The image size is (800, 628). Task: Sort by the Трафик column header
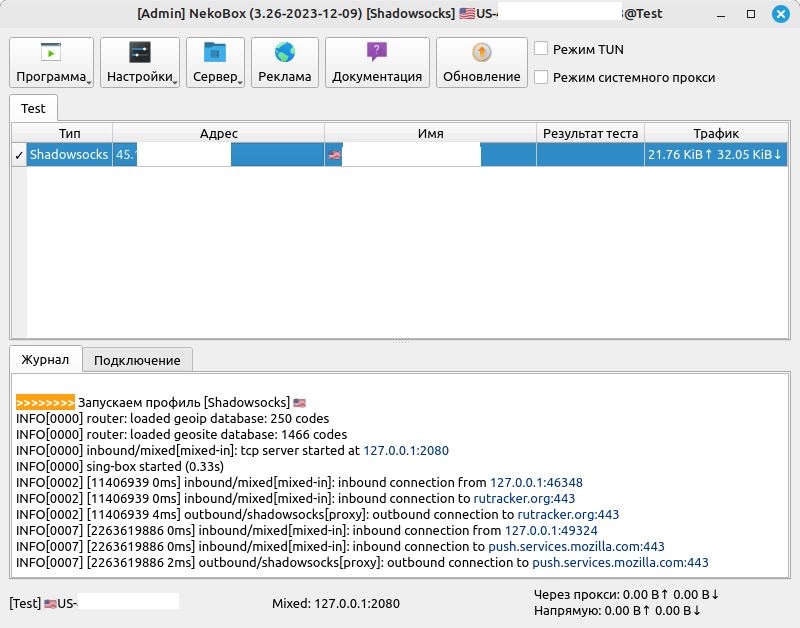(x=716, y=133)
